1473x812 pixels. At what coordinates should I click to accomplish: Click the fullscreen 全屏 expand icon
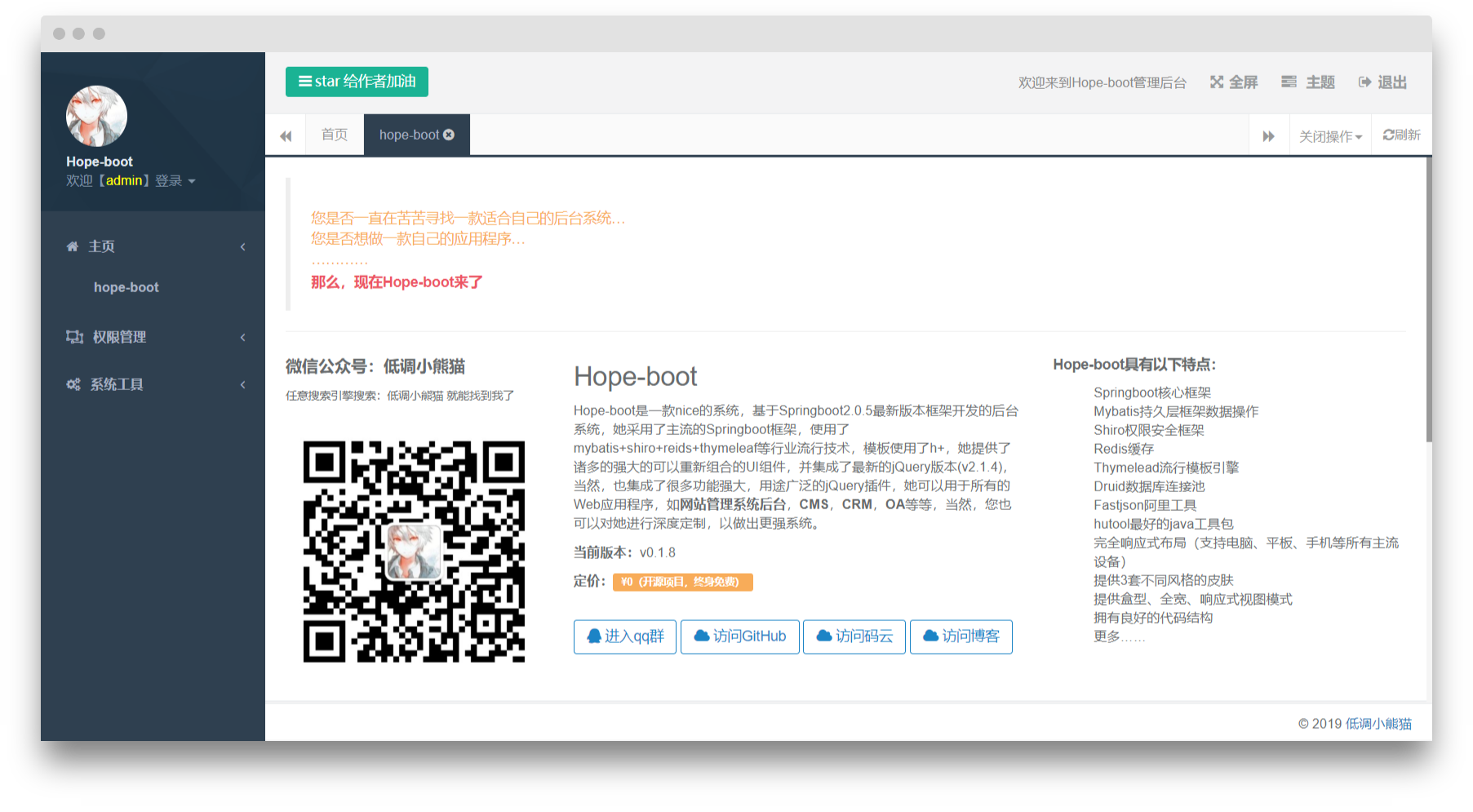(x=1217, y=82)
